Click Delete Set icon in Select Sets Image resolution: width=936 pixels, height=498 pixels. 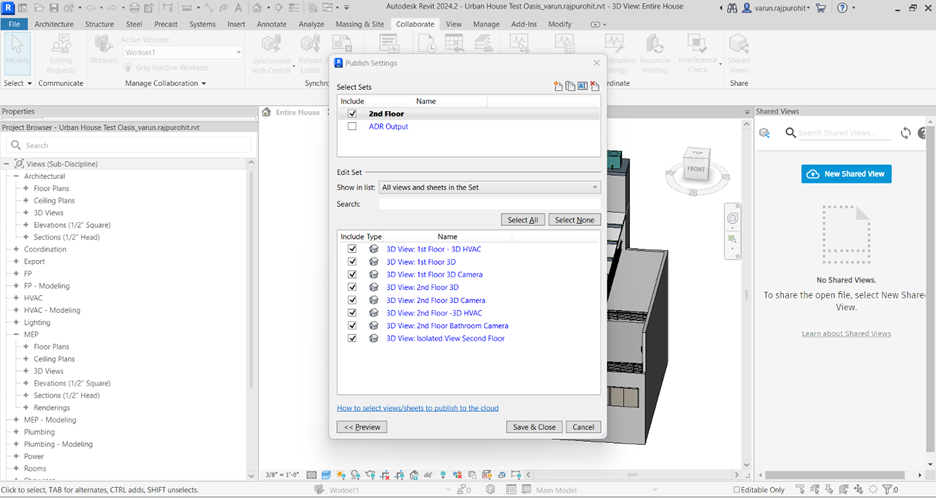click(x=595, y=87)
